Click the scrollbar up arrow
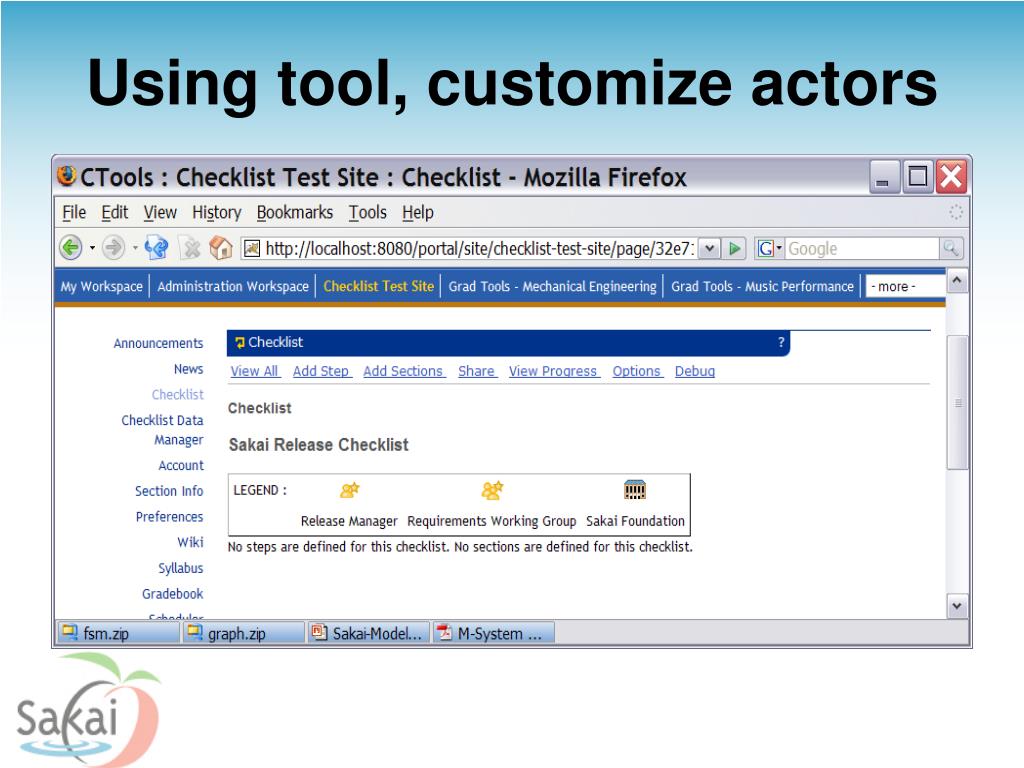Screen dimensions: 1024x768 coord(957,281)
